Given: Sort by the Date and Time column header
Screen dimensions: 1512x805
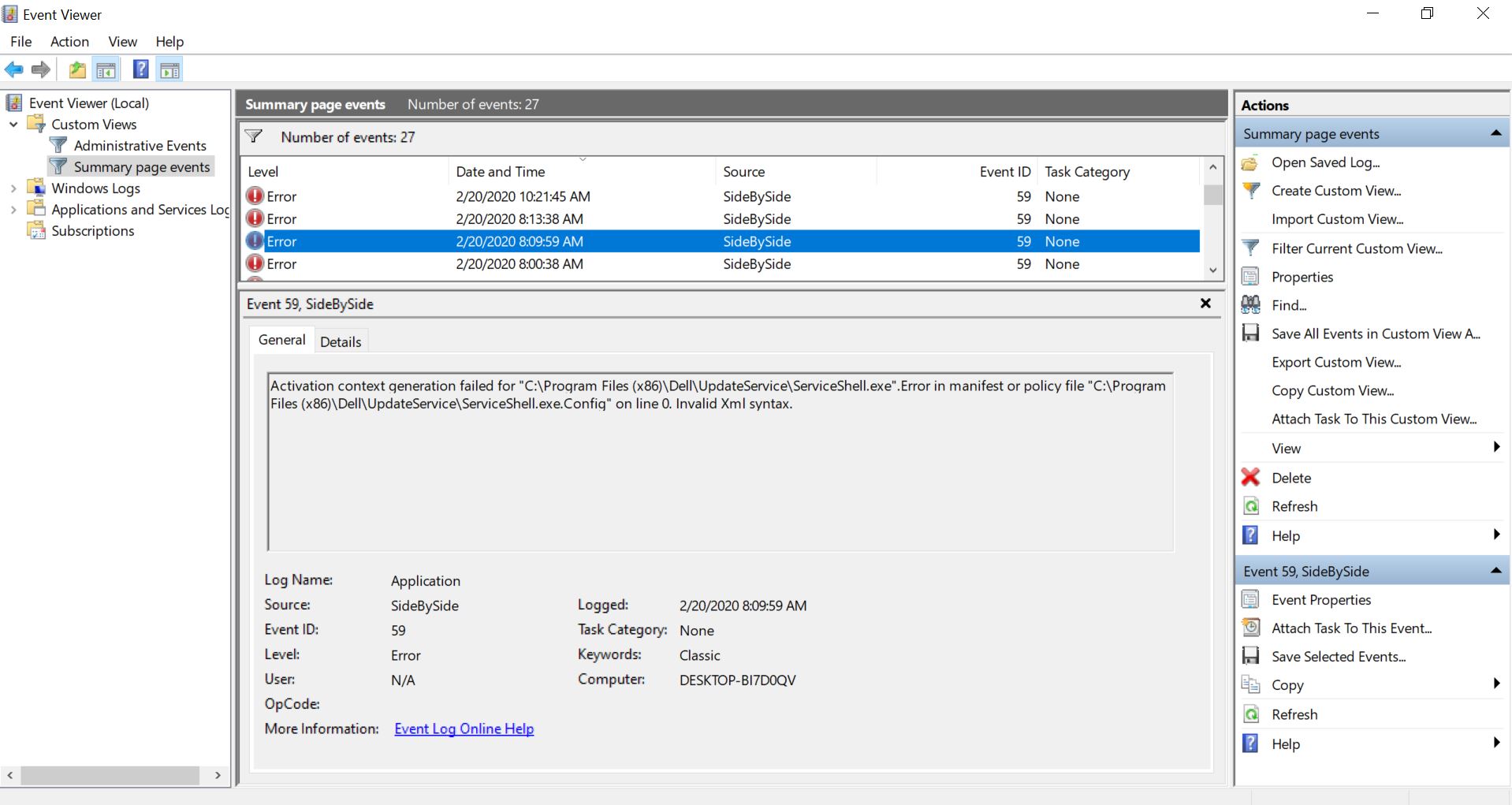Looking at the screenshot, I should click(583, 171).
